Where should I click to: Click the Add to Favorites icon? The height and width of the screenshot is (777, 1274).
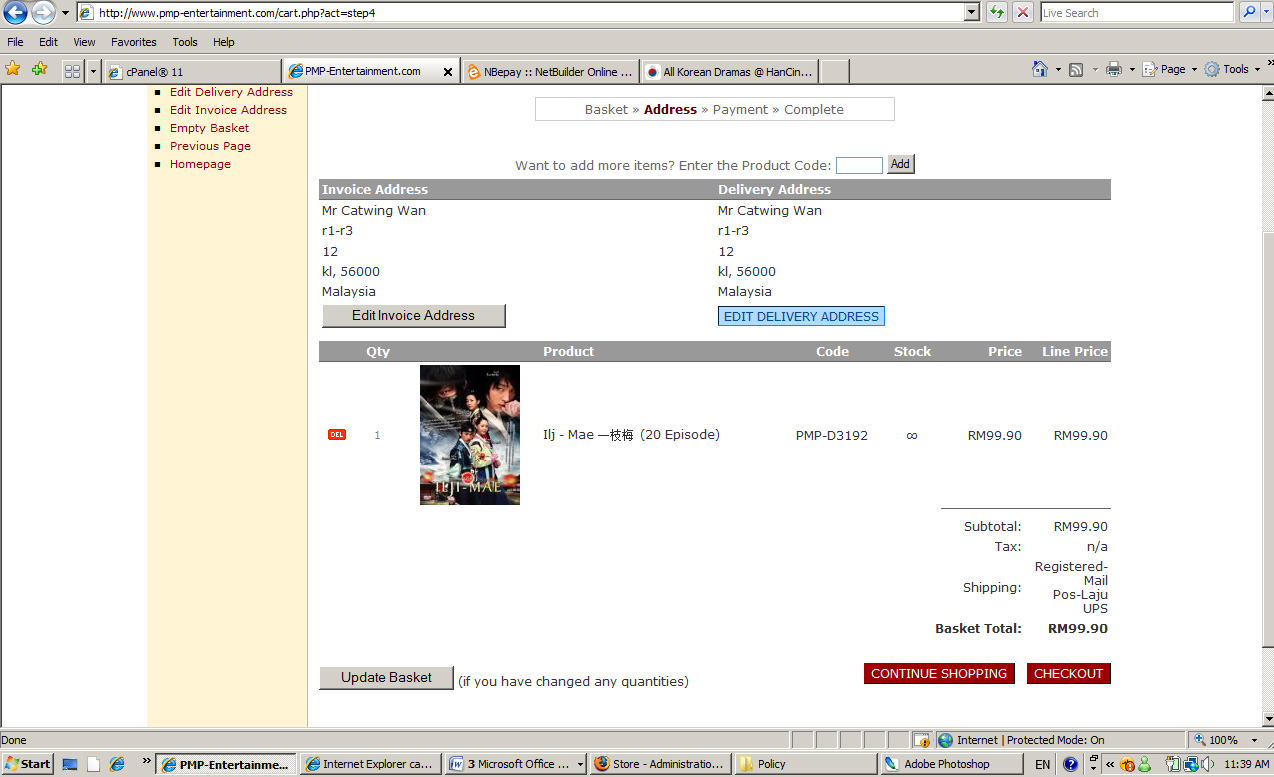pyautogui.click(x=39, y=69)
